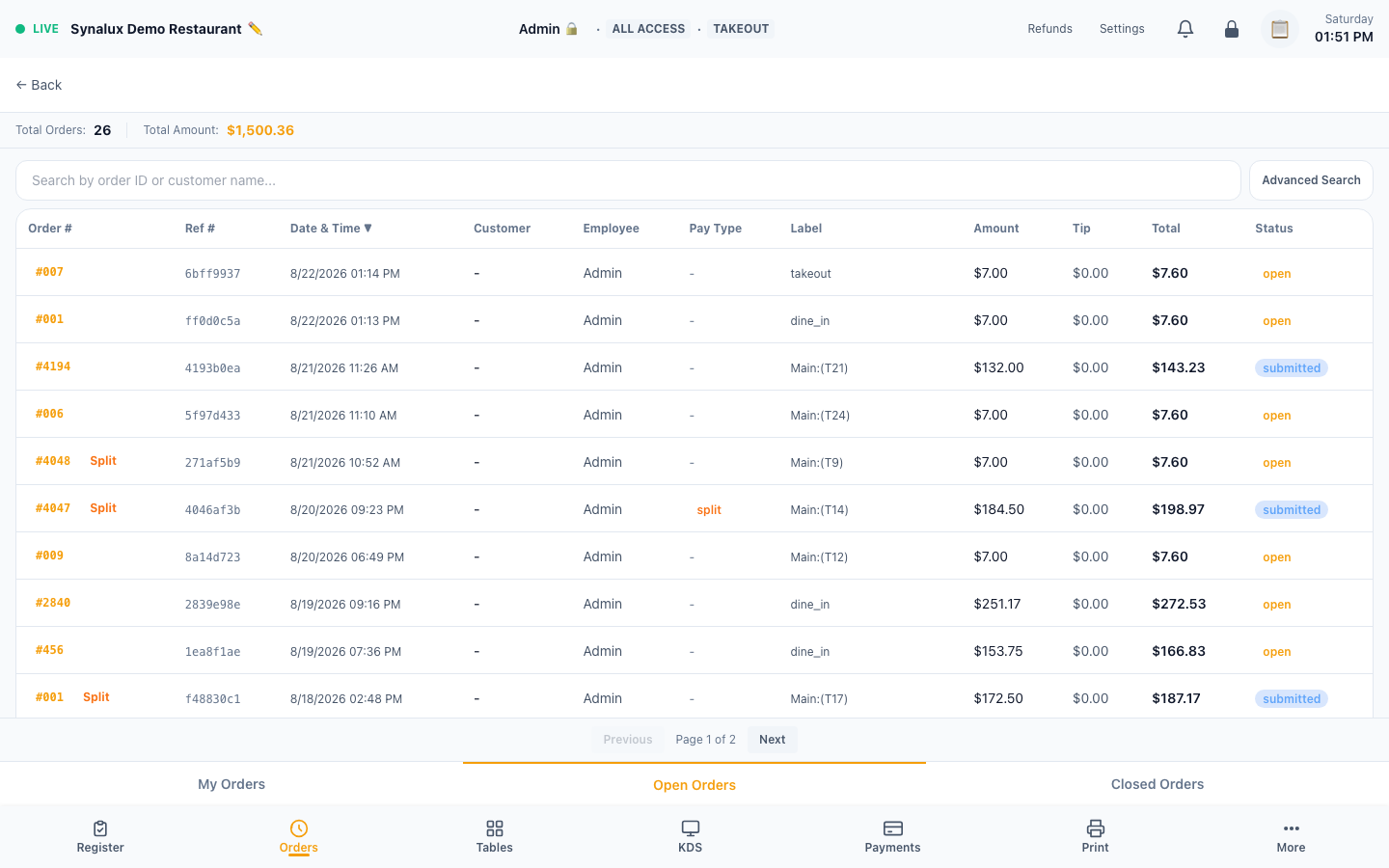Click the Main:(T17) label
Viewport: 1389px width, 868px height.
coord(819,699)
